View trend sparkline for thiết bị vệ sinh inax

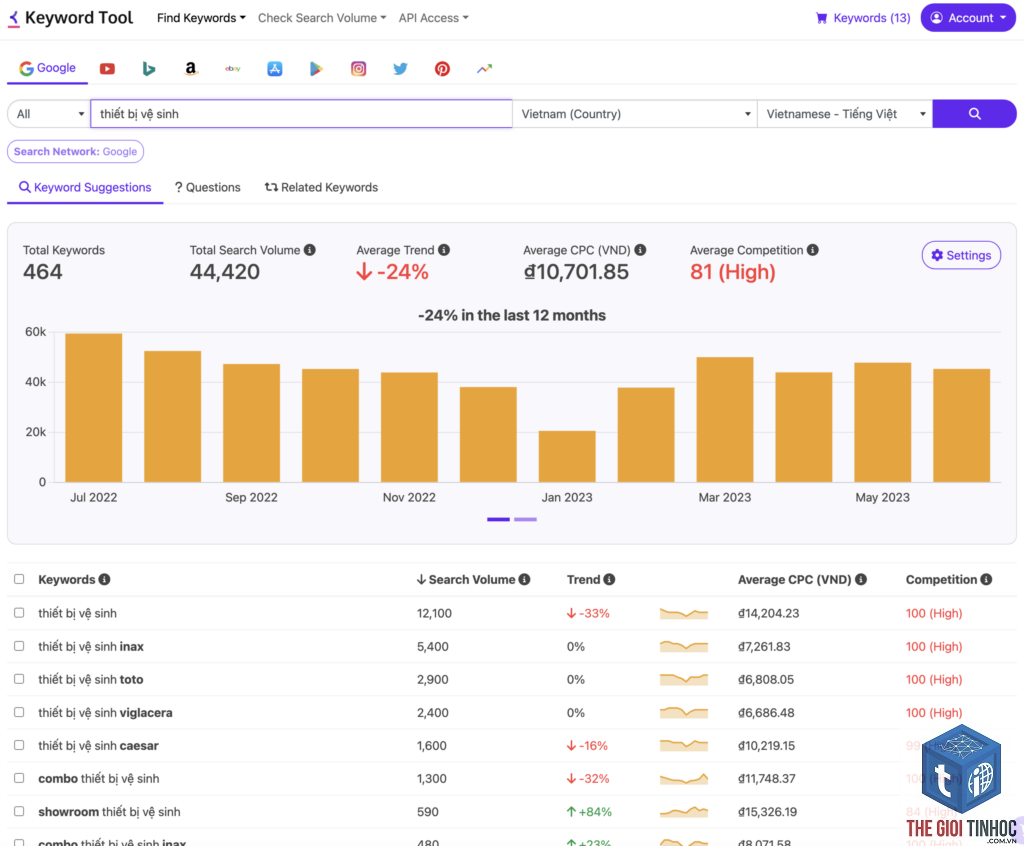pos(684,647)
